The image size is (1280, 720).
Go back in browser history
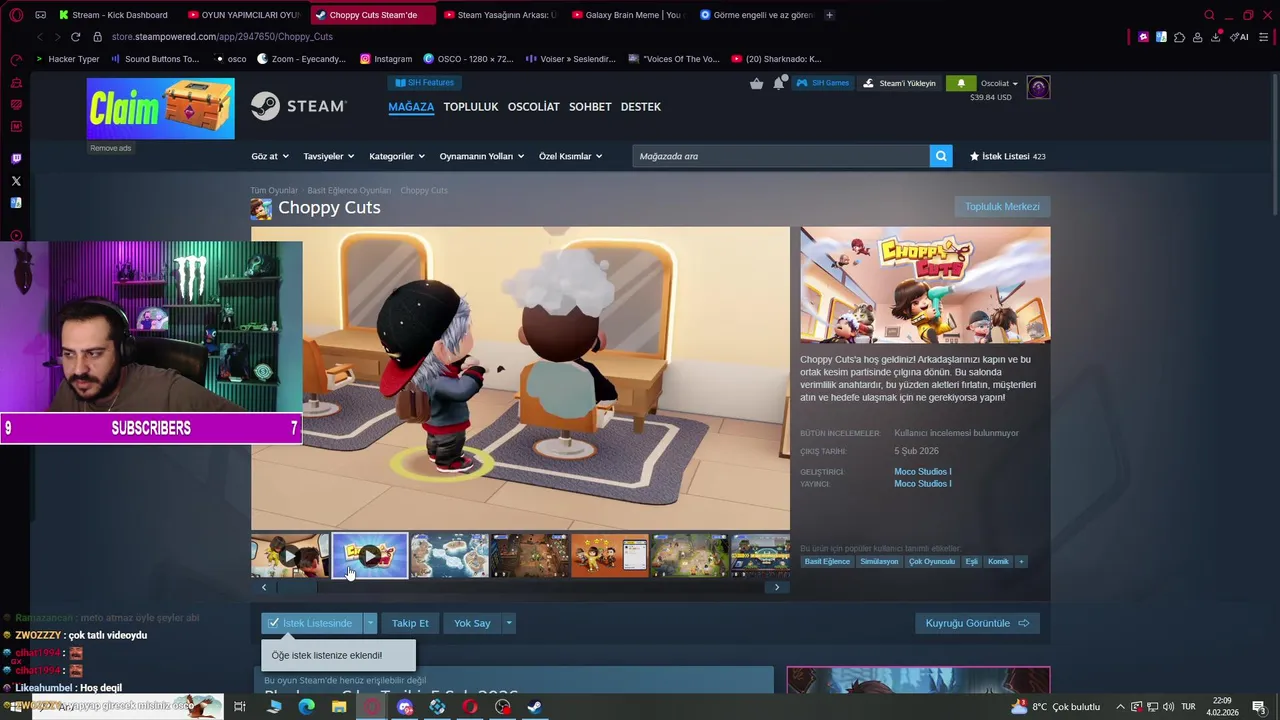(x=39, y=37)
